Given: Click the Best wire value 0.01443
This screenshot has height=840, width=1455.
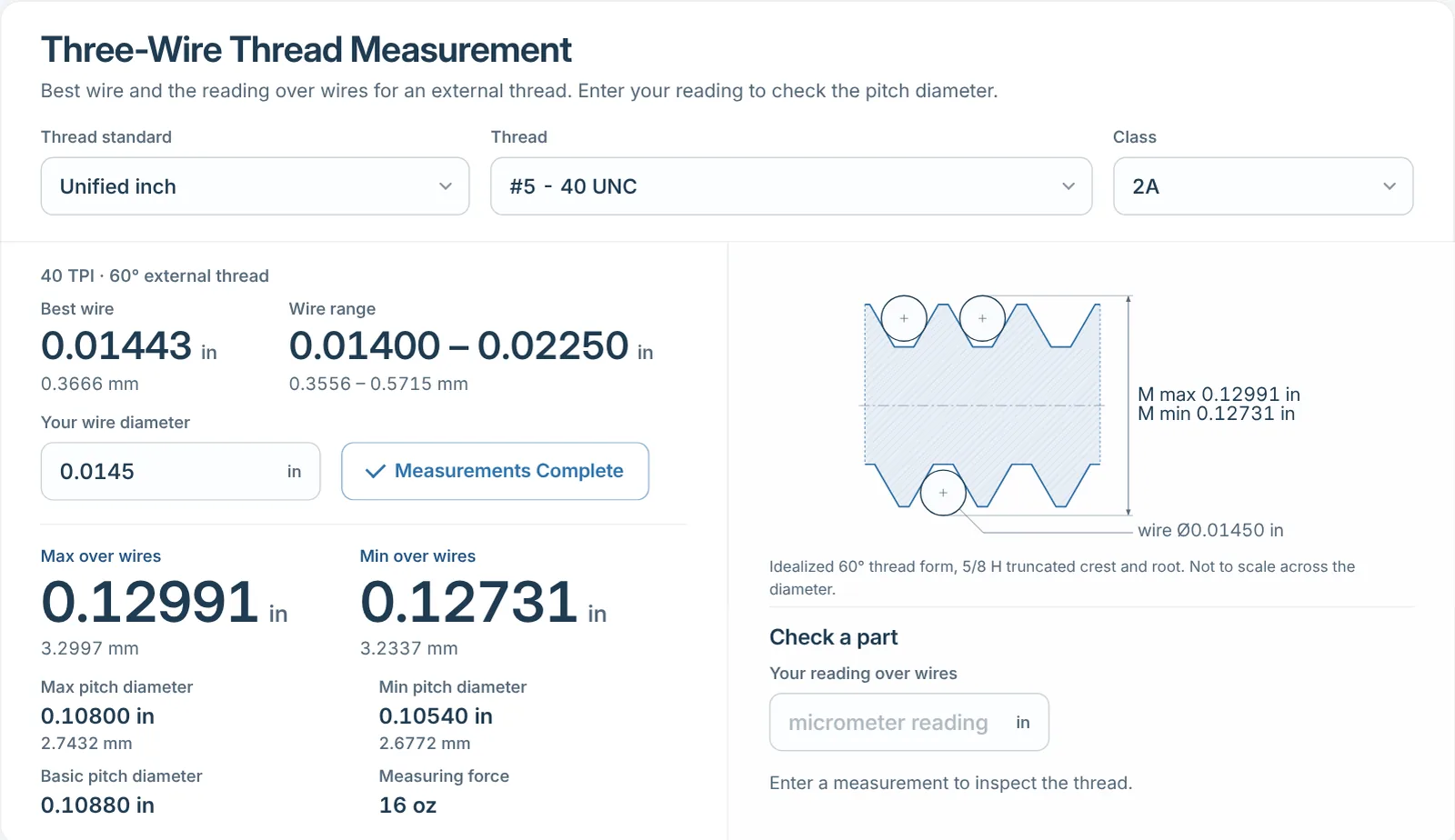Looking at the screenshot, I should (x=116, y=346).
